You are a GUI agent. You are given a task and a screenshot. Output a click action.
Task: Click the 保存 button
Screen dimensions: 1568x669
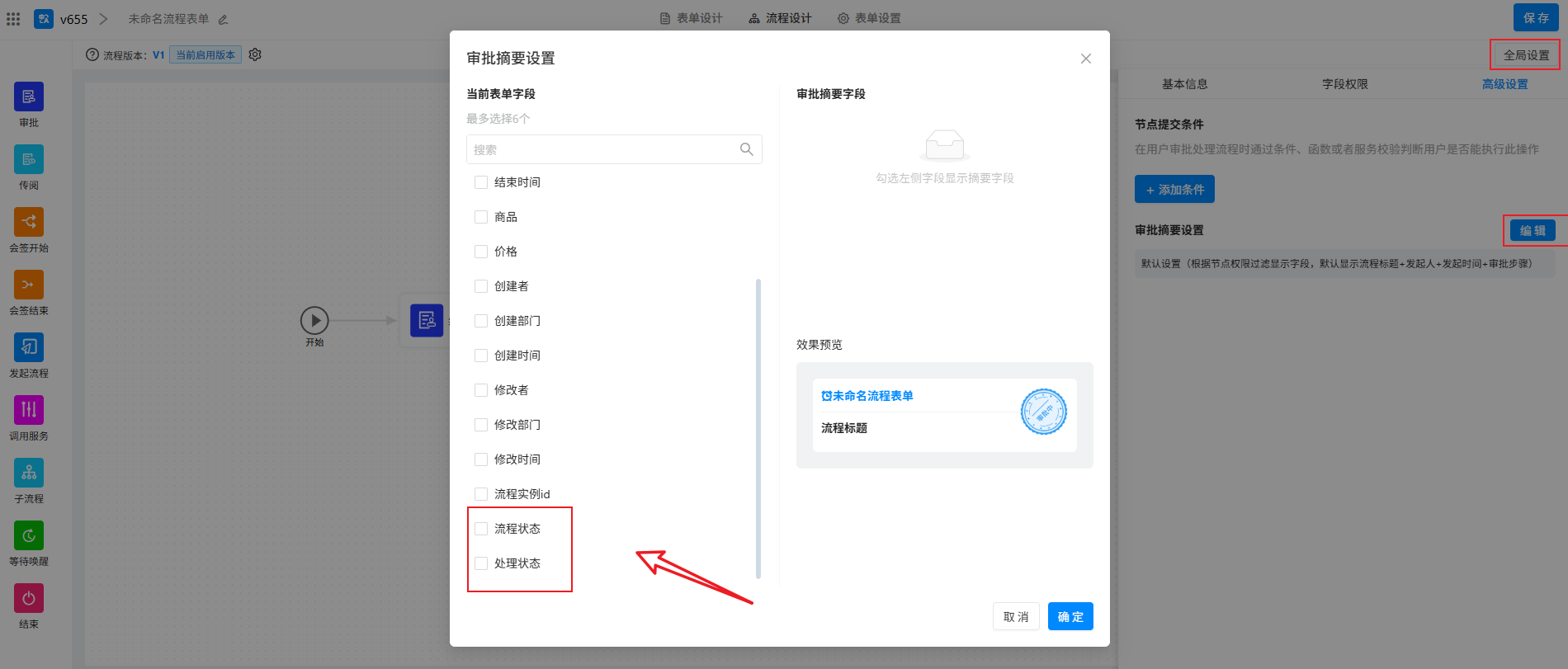[1536, 17]
